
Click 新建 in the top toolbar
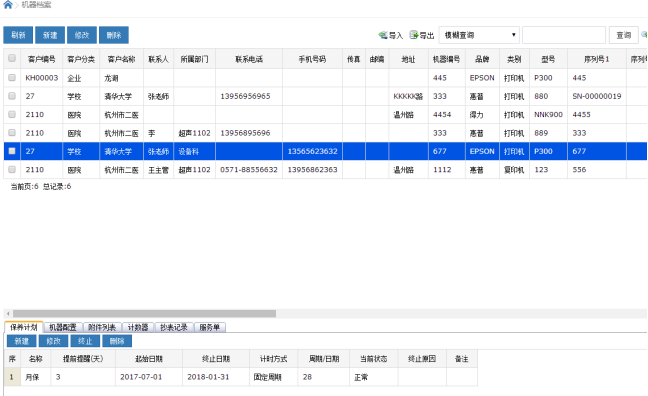(x=50, y=35)
